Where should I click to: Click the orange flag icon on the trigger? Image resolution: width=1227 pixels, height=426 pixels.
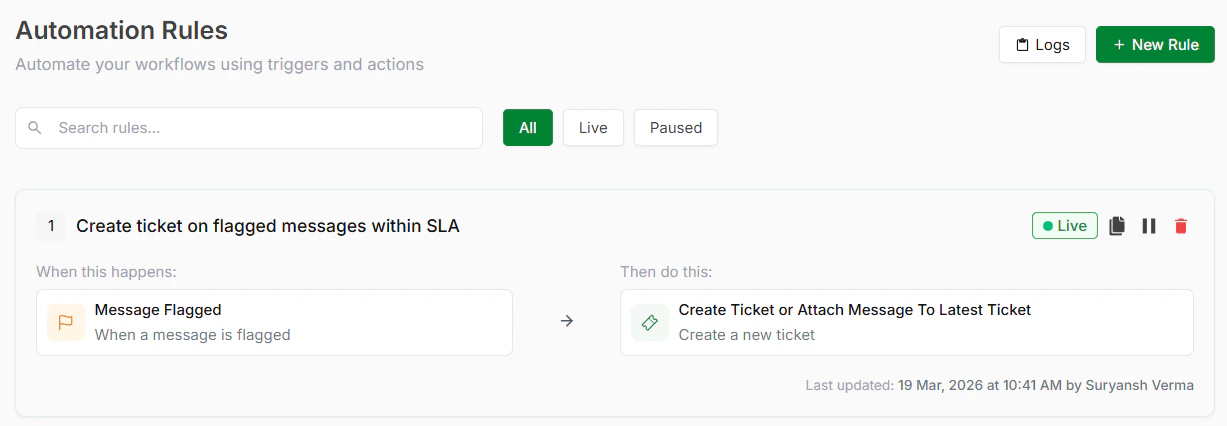(66, 322)
